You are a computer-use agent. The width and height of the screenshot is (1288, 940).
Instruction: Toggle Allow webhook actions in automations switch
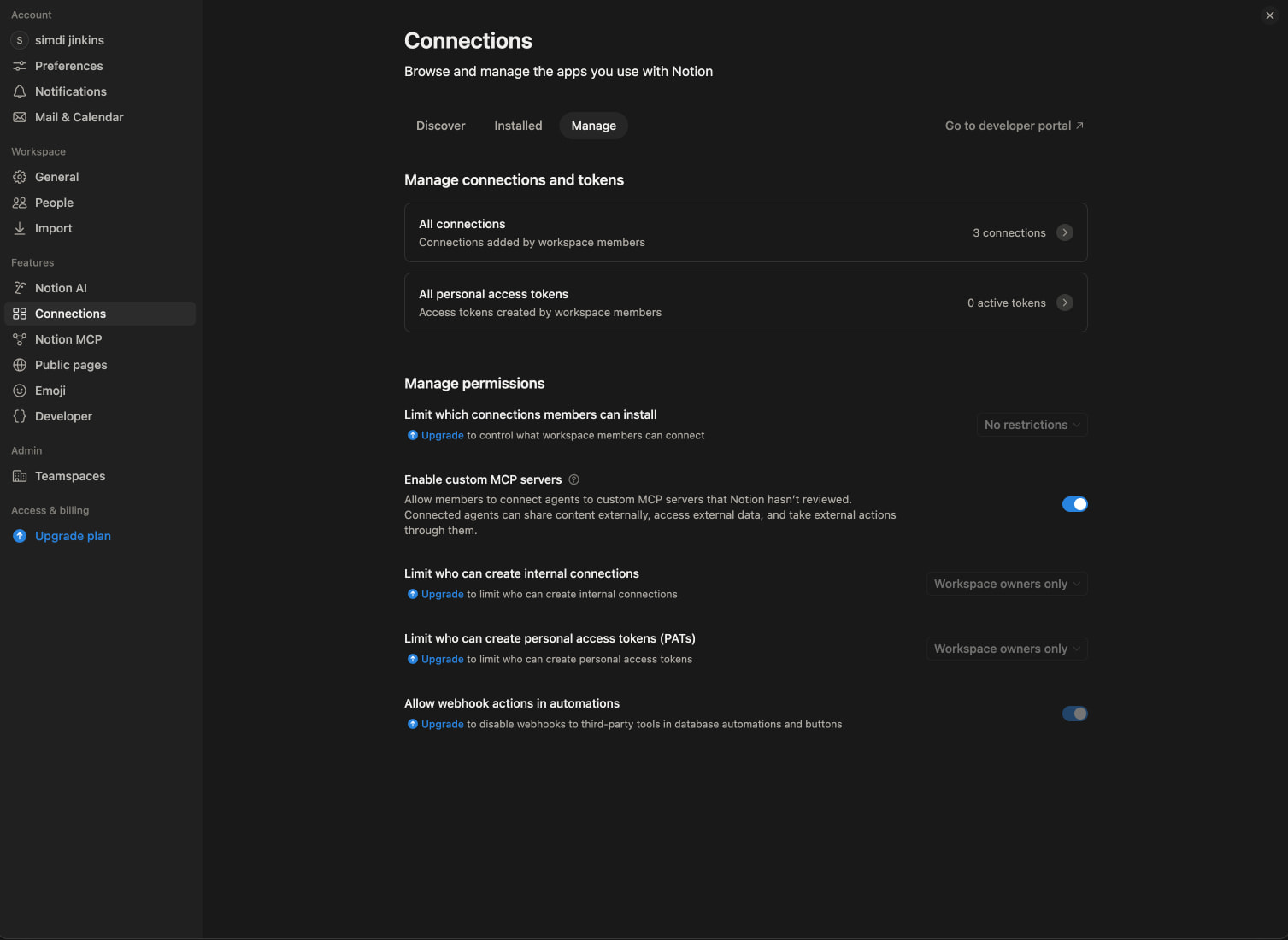1075,714
